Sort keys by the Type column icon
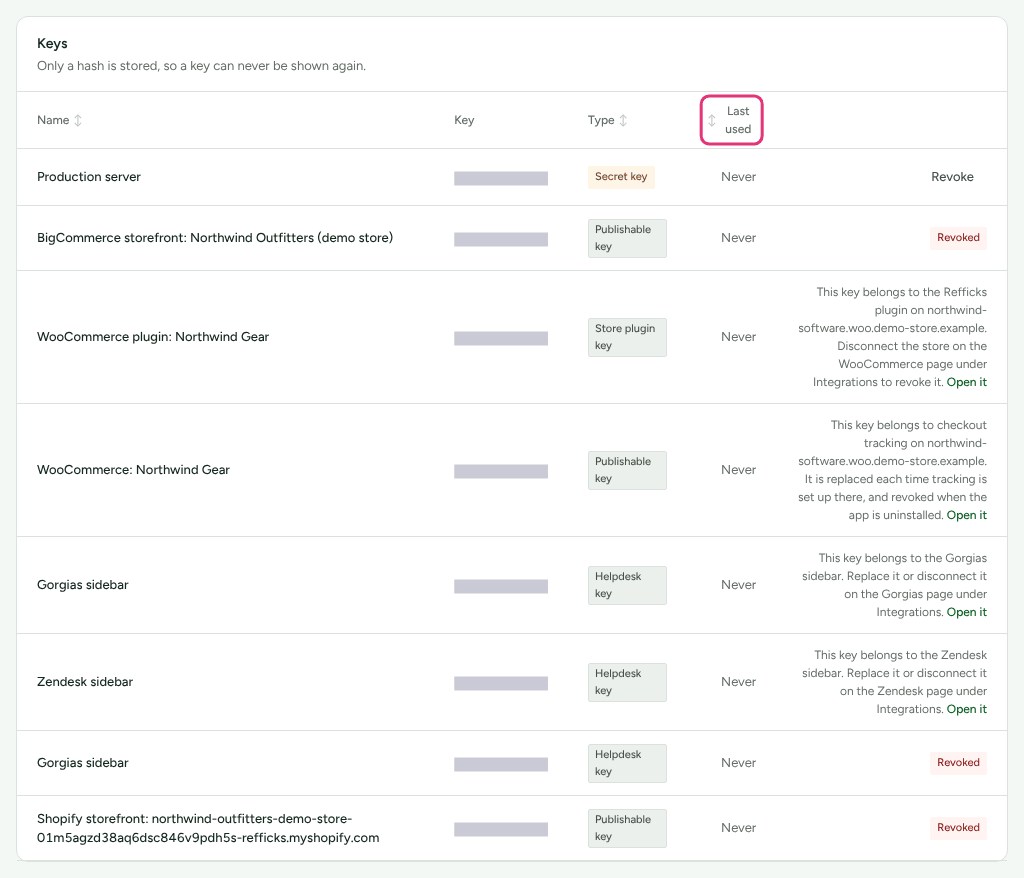1024x878 pixels. (x=623, y=120)
